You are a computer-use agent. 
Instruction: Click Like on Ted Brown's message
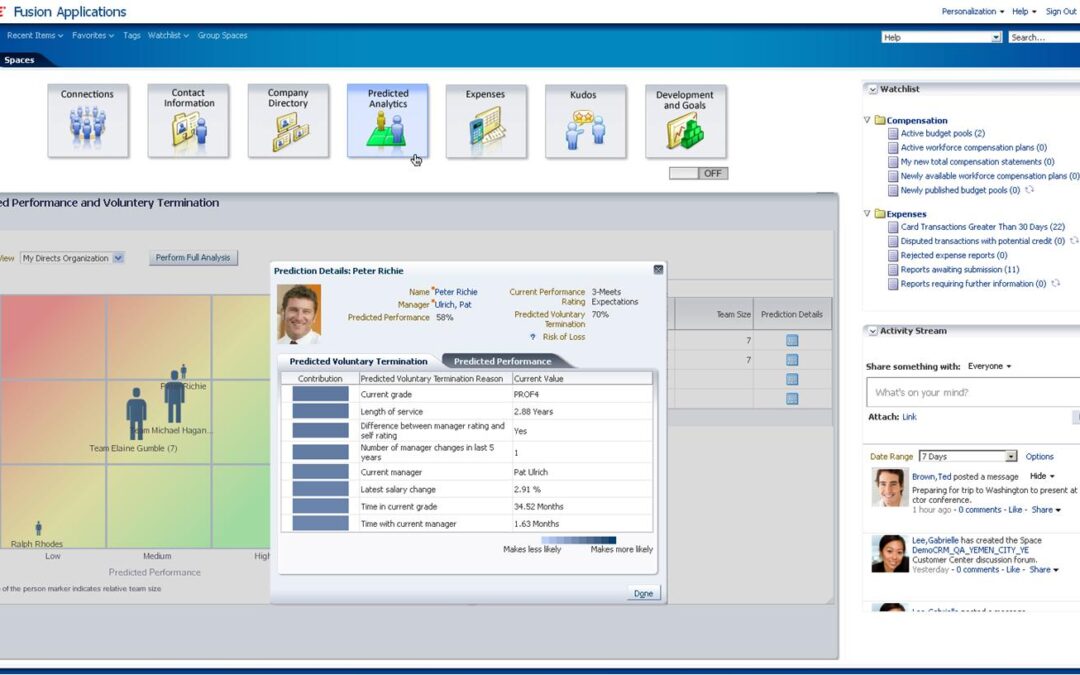coord(1015,510)
